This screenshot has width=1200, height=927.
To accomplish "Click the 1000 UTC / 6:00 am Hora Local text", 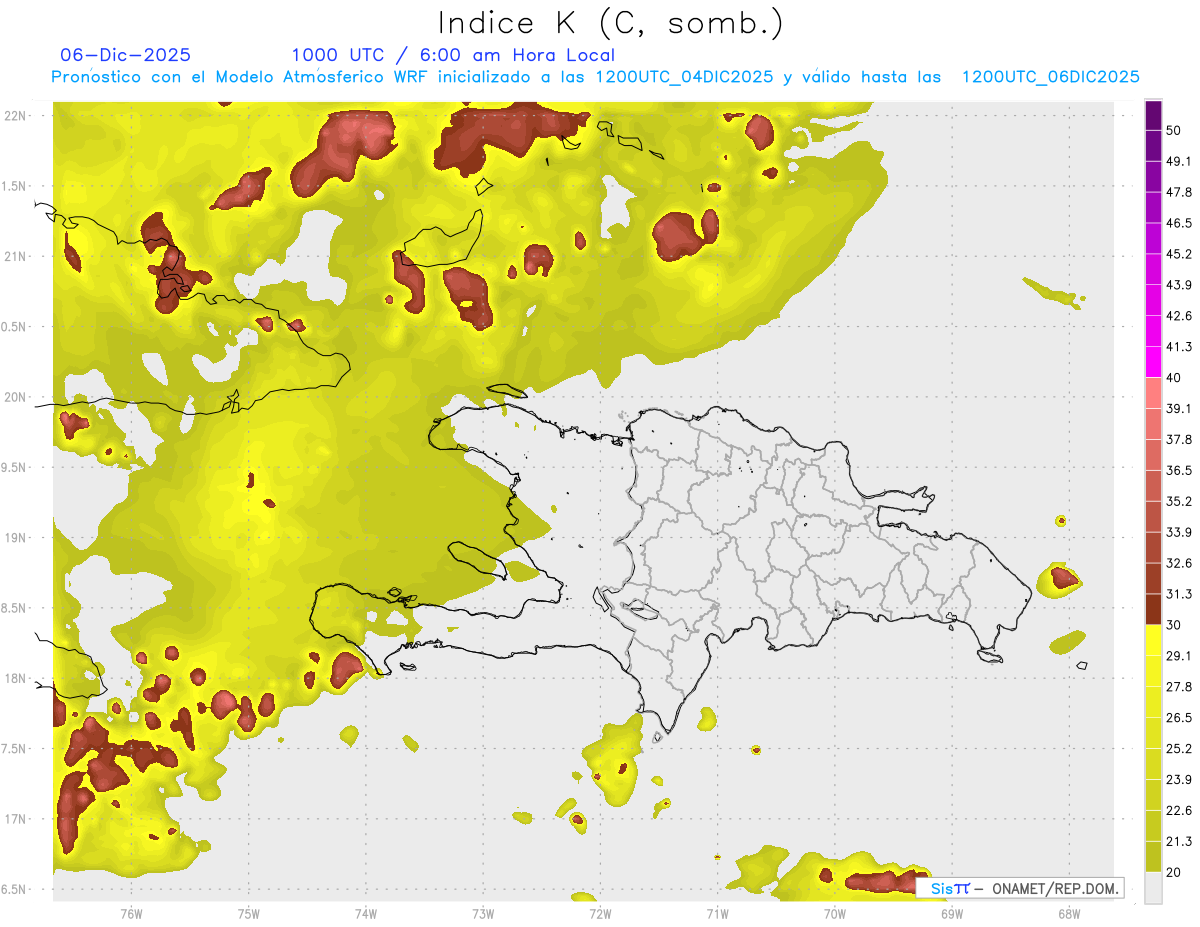I will pos(453,55).
